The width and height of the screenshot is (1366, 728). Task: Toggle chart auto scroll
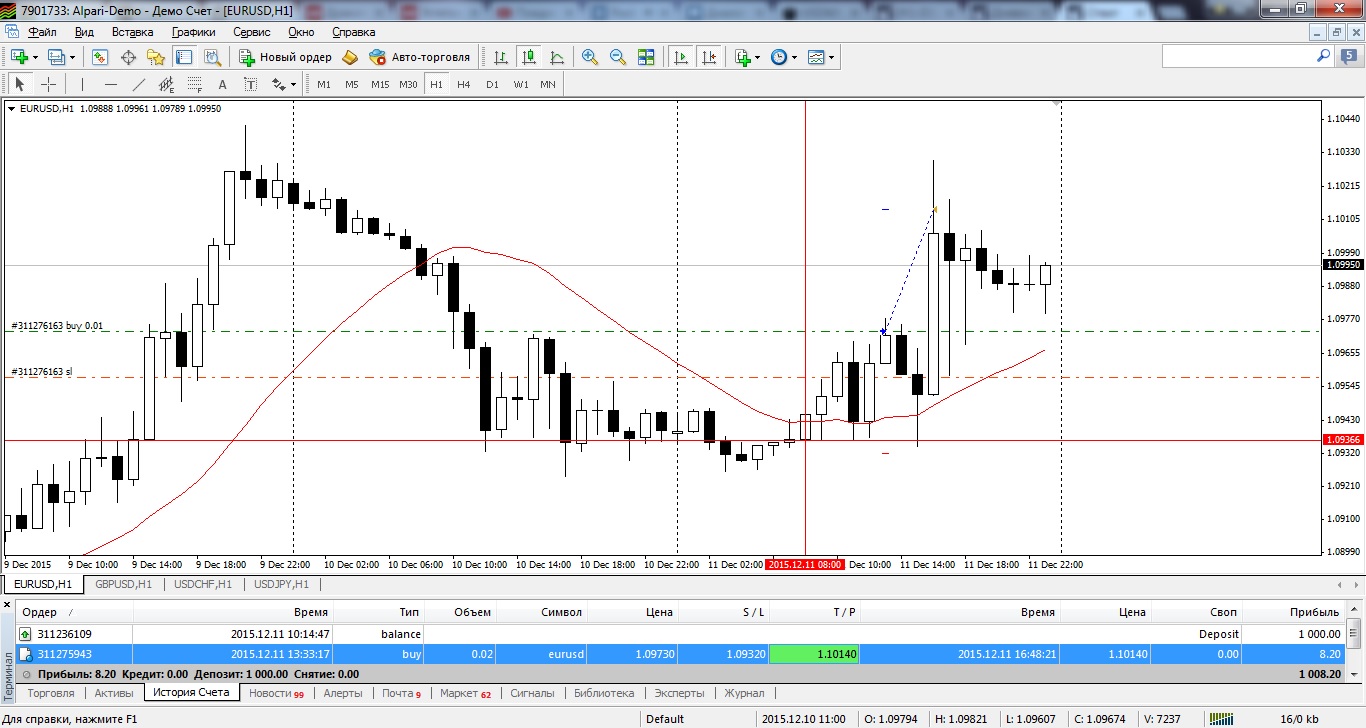point(681,57)
